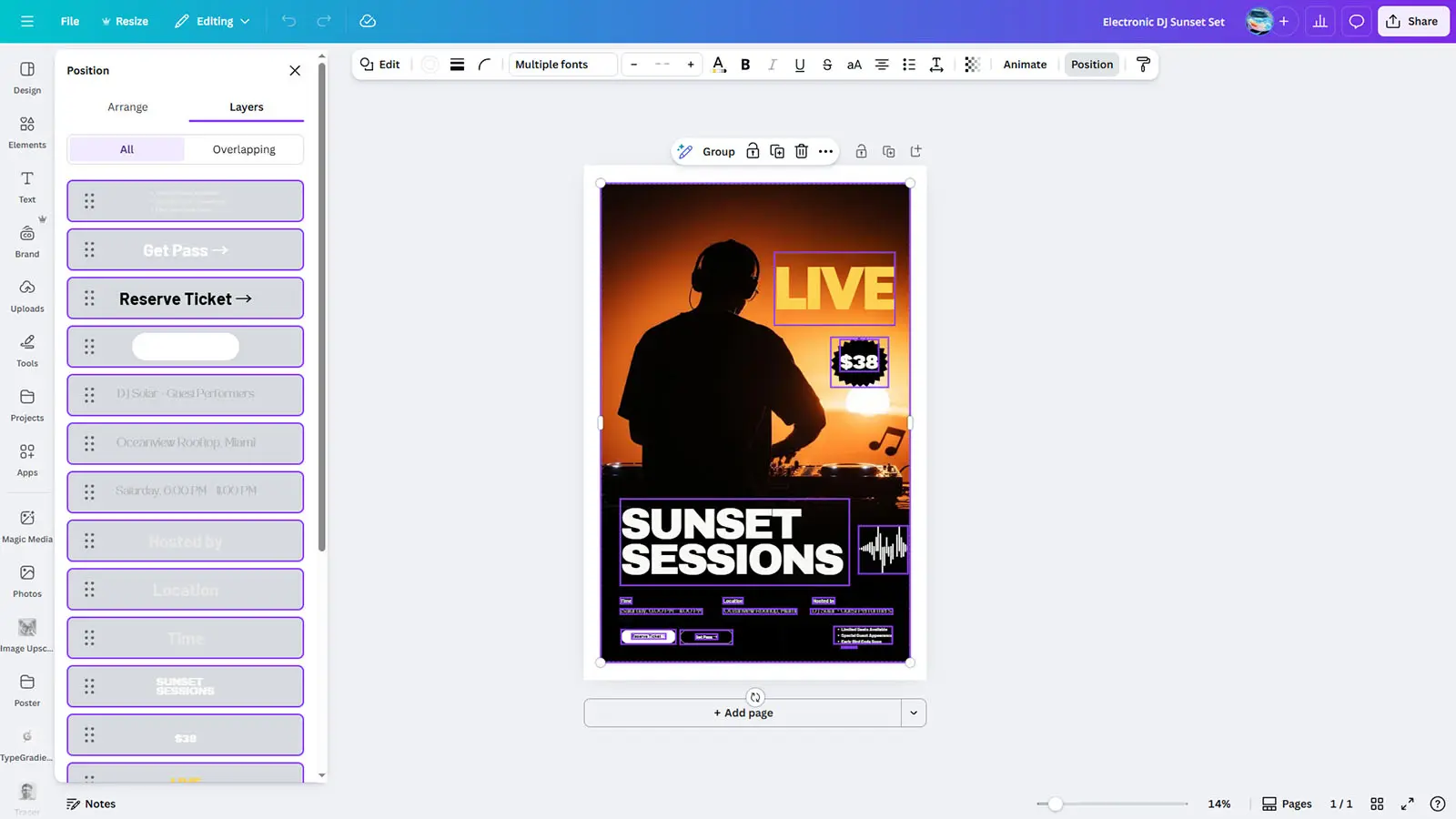Viewport: 1456px width, 819px height.
Task: Delete selection with trash icon
Action: coord(801,151)
